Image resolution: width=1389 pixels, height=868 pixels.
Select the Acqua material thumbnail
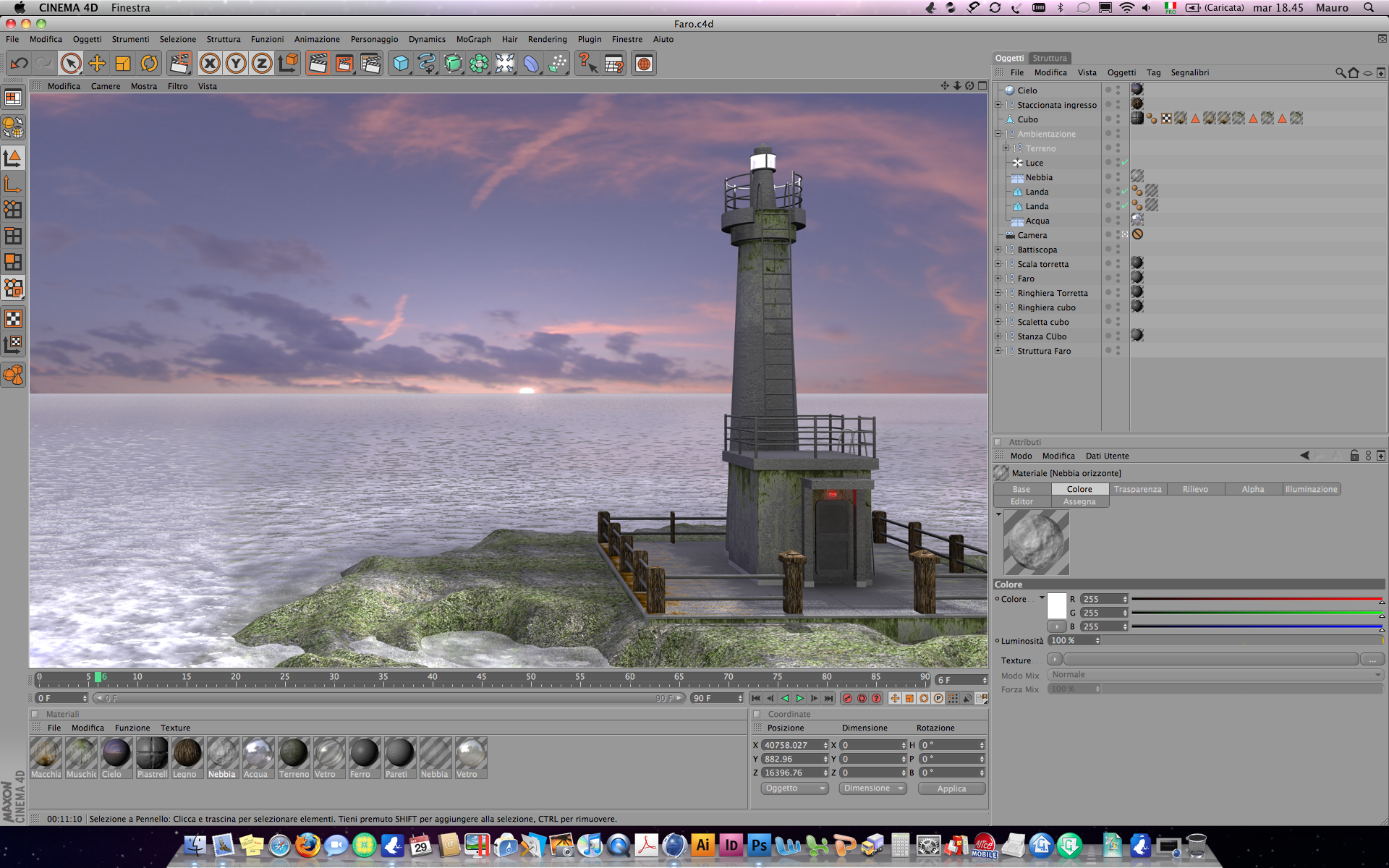coord(258,754)
